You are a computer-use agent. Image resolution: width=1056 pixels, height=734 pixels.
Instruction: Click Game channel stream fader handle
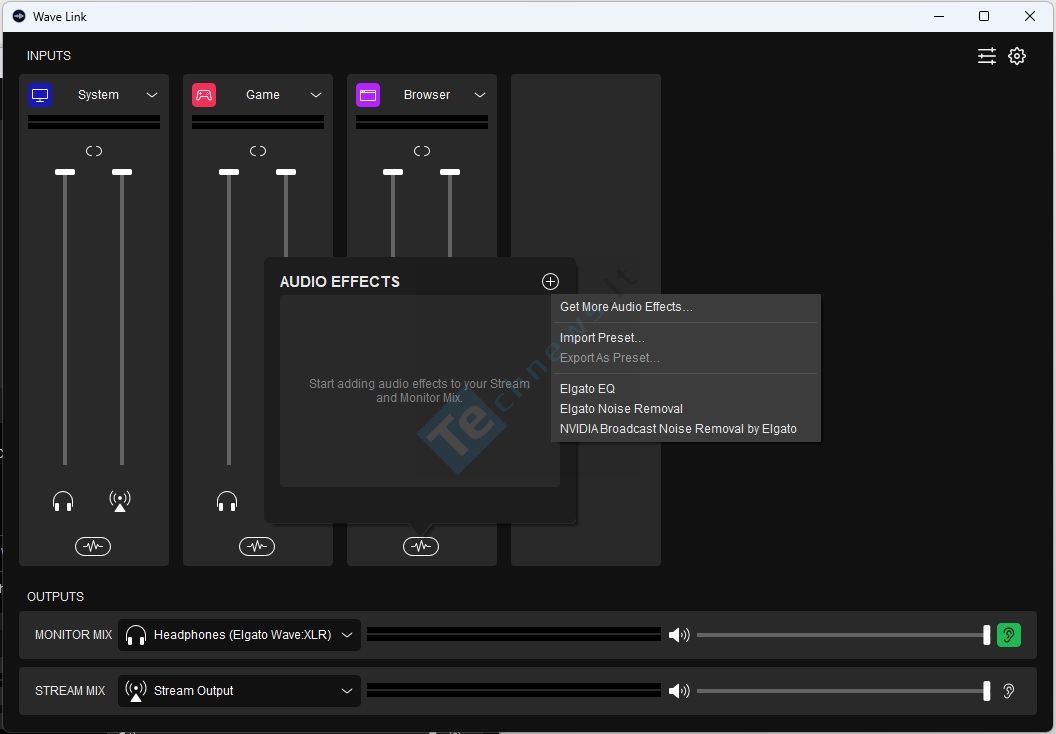coord(286,172)
